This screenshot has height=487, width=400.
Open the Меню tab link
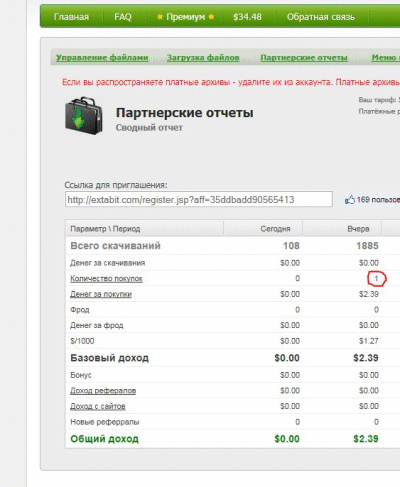click(x=386, y=58)
